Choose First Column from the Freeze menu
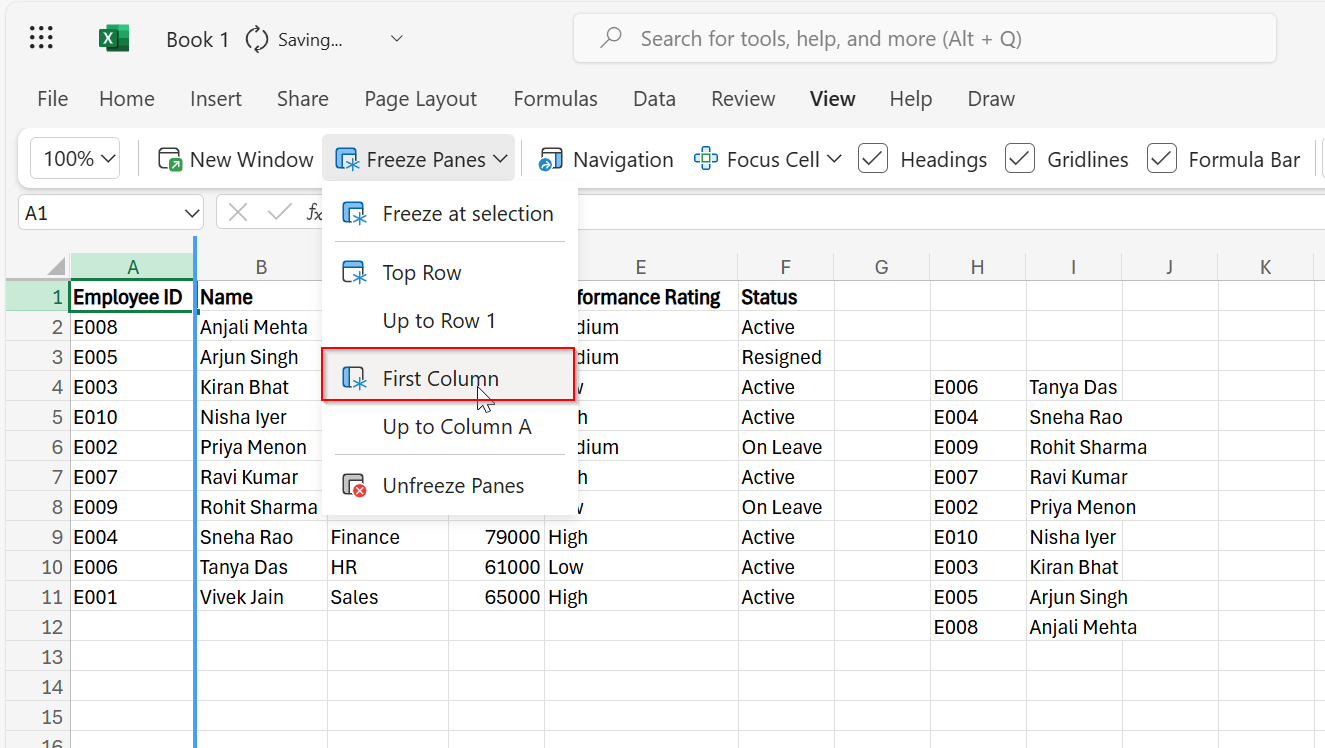The width and height of the screenshot is (1325, 748). click(441, 378)
